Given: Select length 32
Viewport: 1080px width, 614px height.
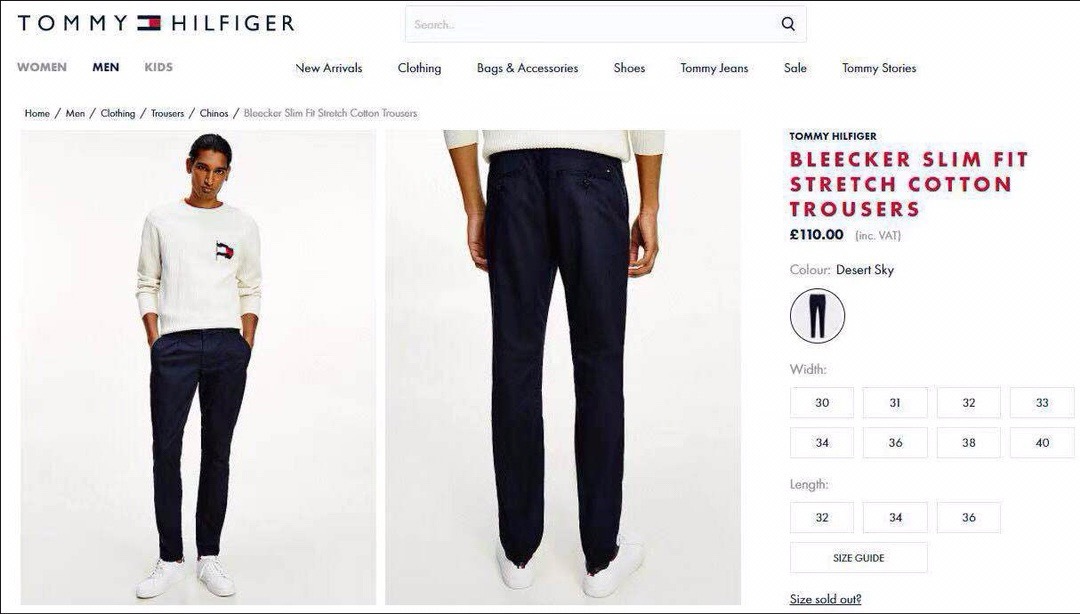Looking at the screenshot, I should click(822, 518).
